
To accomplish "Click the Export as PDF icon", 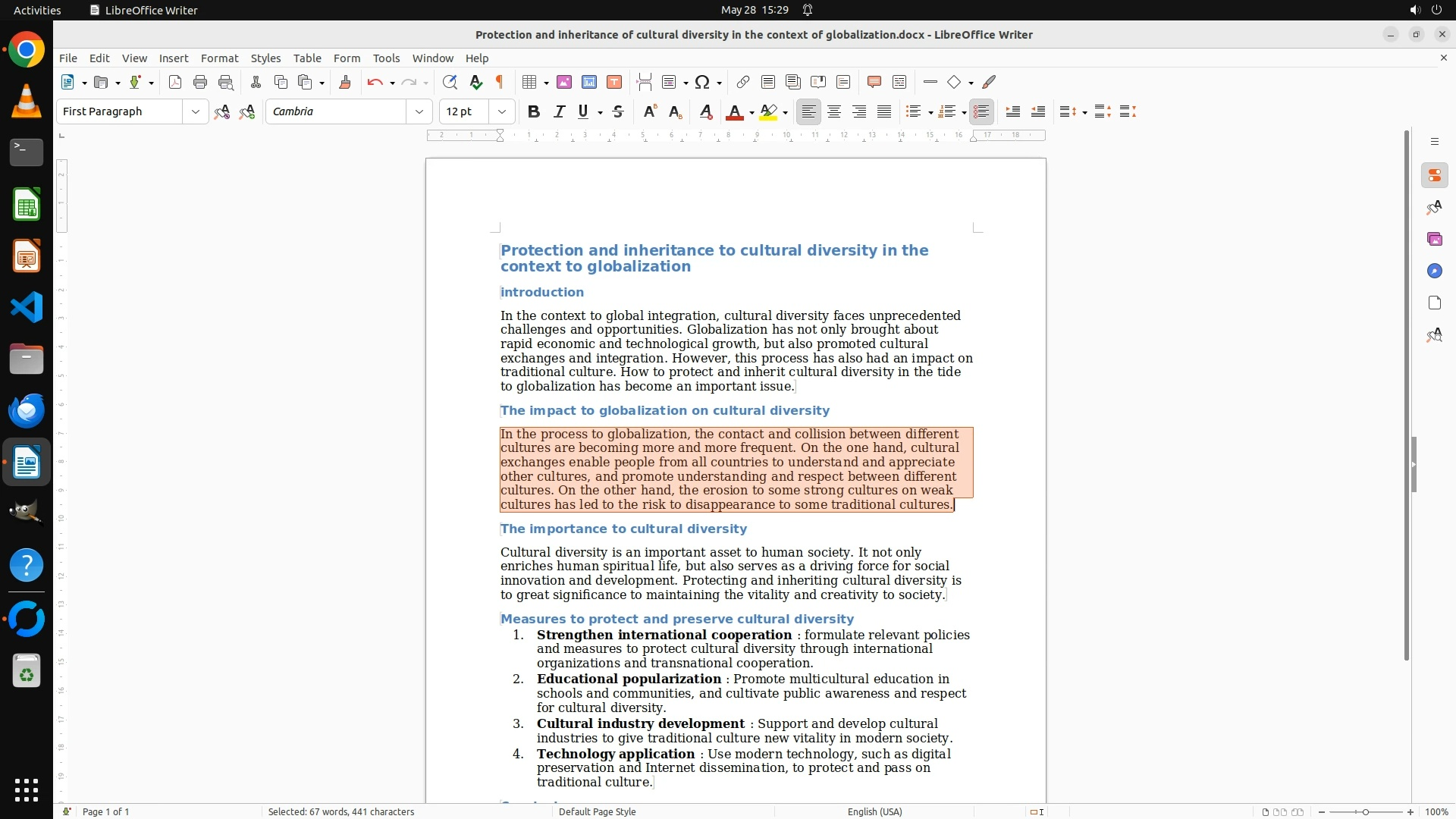I will [175, 82].
